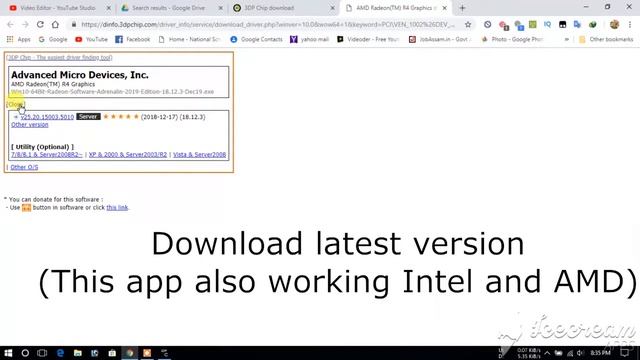
Task: Close the Video Editor YouTube Studio tab
Action: [x=109, y=8]
